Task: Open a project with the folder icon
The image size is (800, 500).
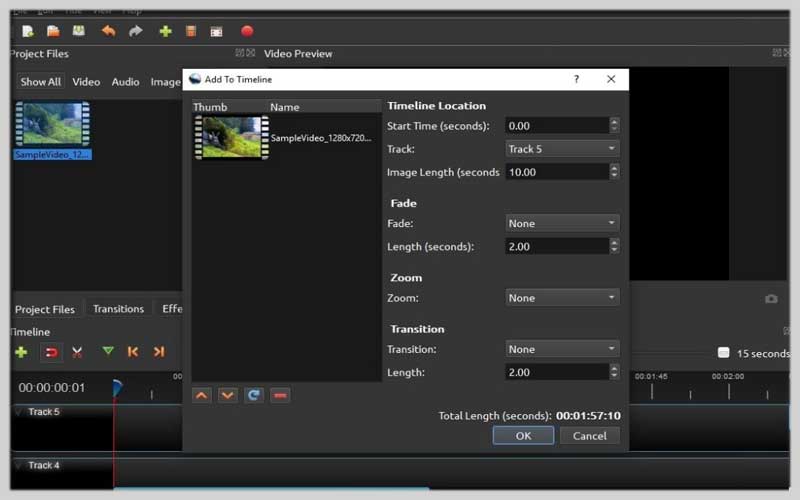Action: coord(53,32)
